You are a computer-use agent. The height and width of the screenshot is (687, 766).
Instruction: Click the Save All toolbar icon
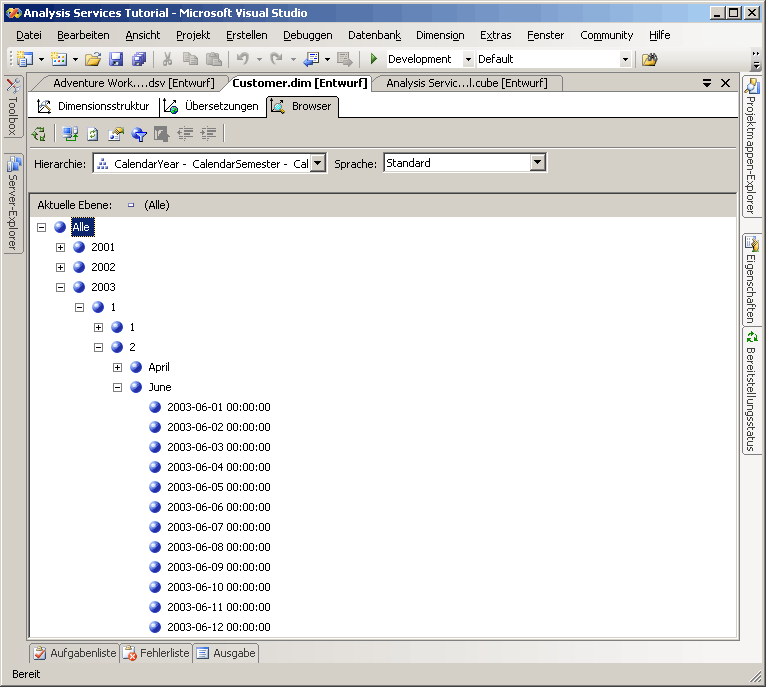point(138,60)
